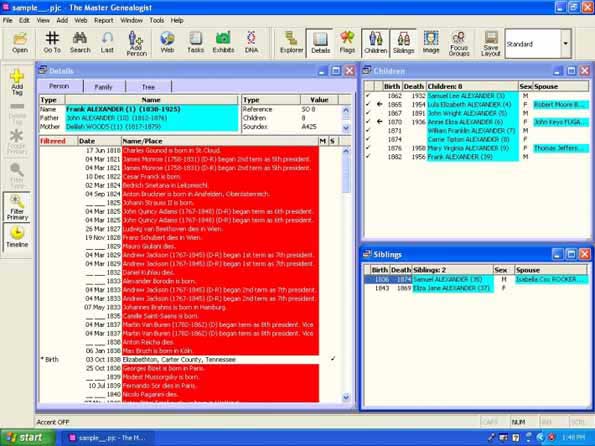
Task: Open the View menu
Action: tap(43, 20)
